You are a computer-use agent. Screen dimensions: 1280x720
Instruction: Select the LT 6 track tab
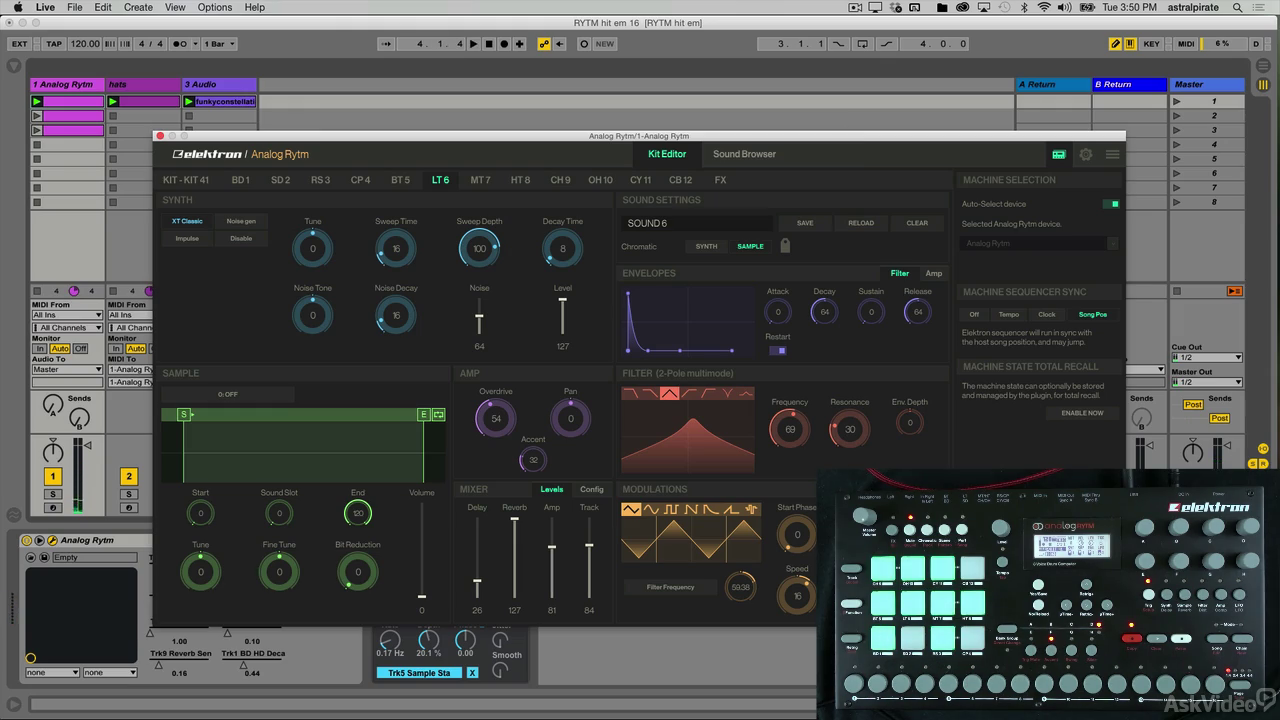click(440, 180)
